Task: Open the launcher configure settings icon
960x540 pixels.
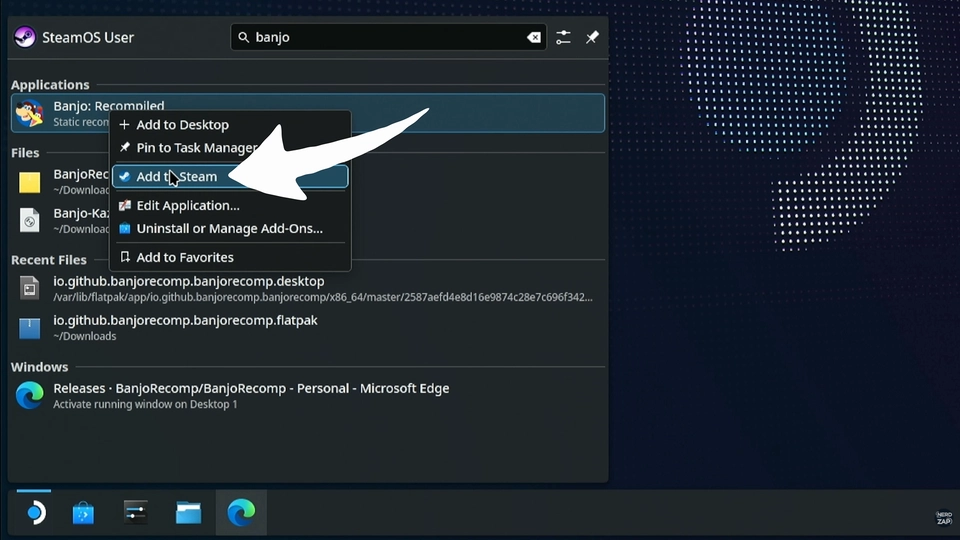Action: (564, 38)
